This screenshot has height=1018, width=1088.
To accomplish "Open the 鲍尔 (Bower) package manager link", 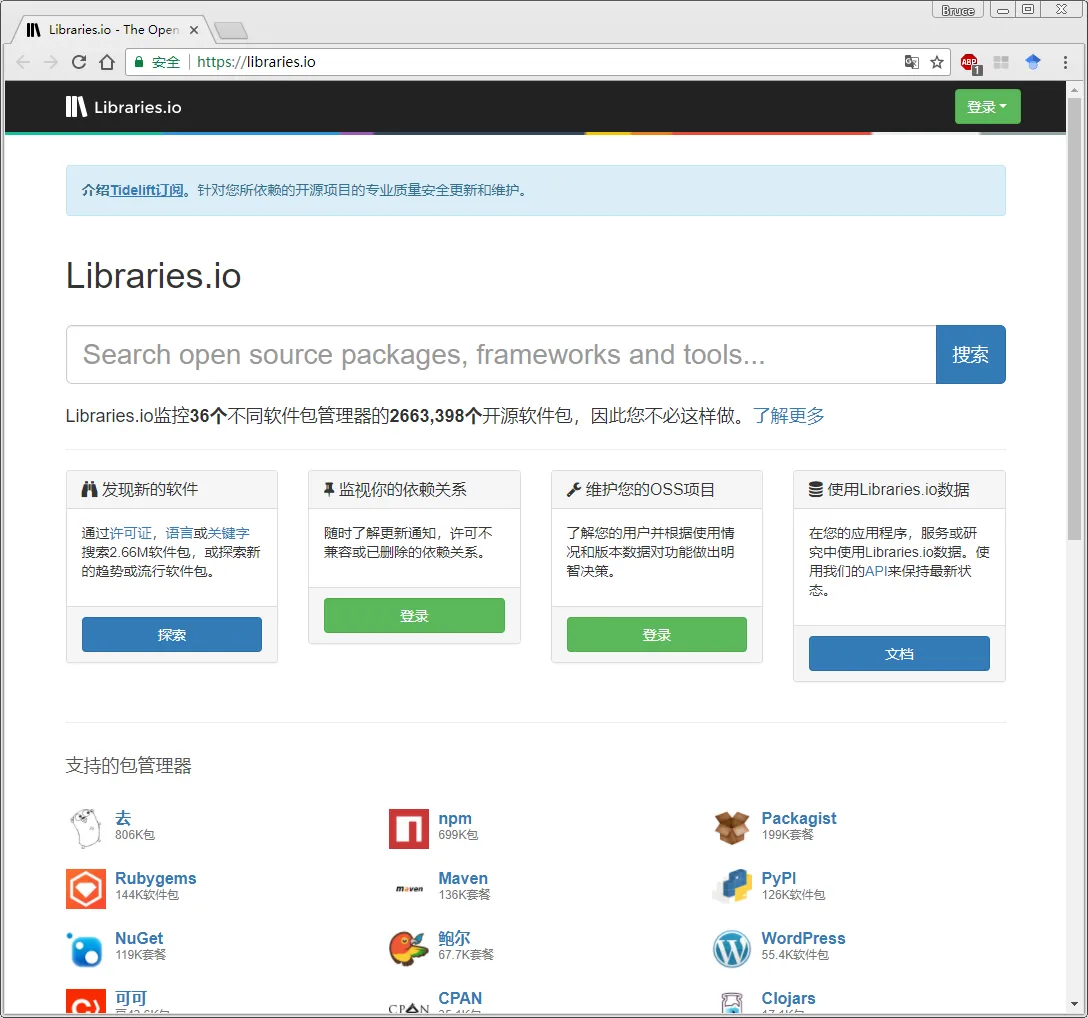I will [454, 938].
